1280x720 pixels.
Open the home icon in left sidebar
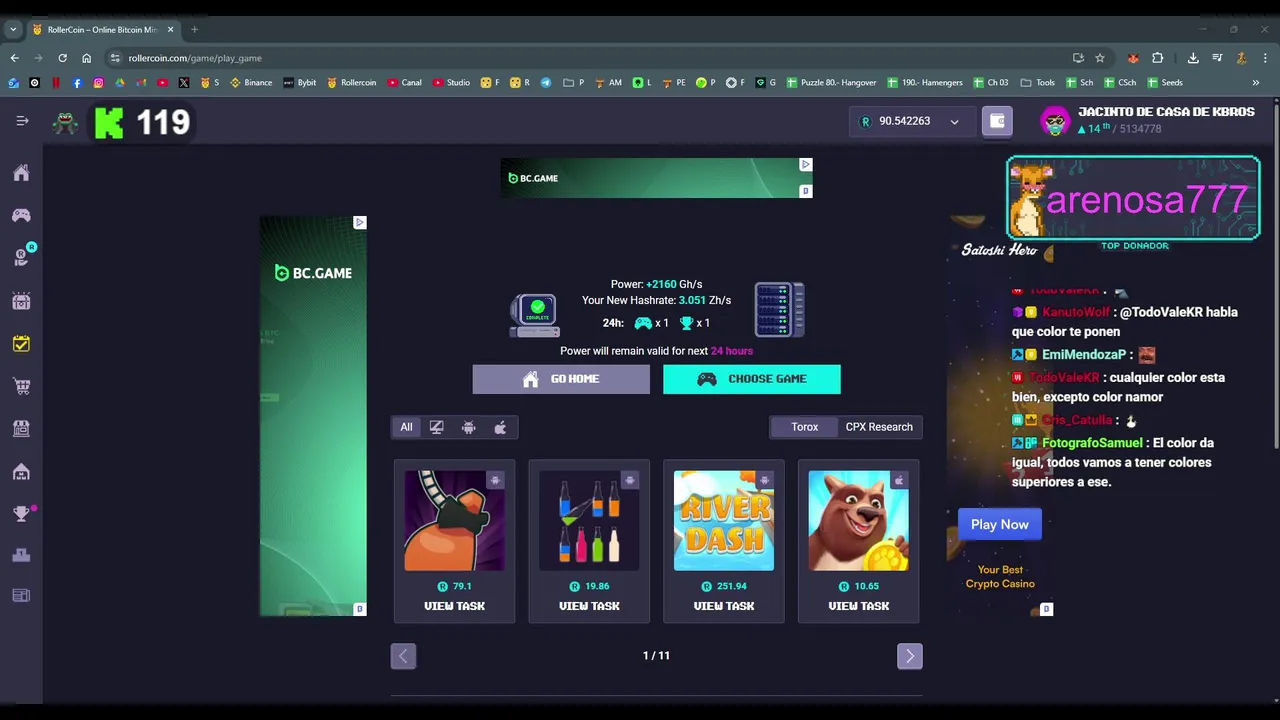(x=21, y=173)
